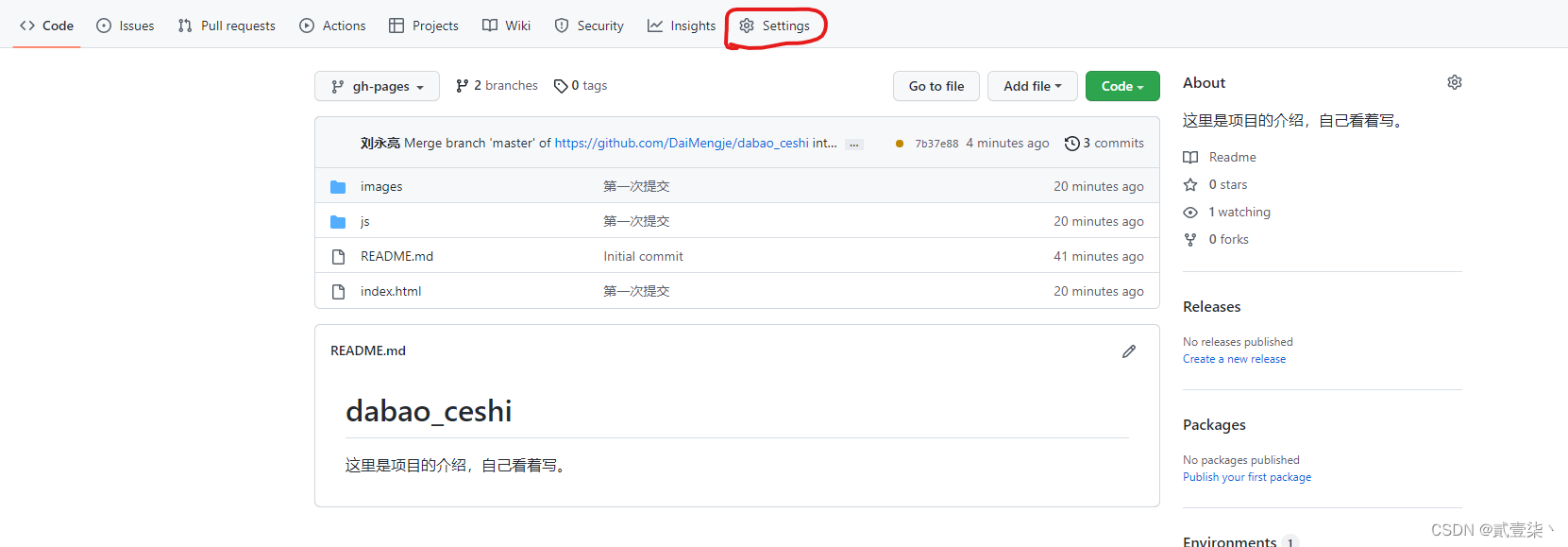The image size is (1568, 547).
Task: Open the Actions tab
Action: [x=332, y=26]
